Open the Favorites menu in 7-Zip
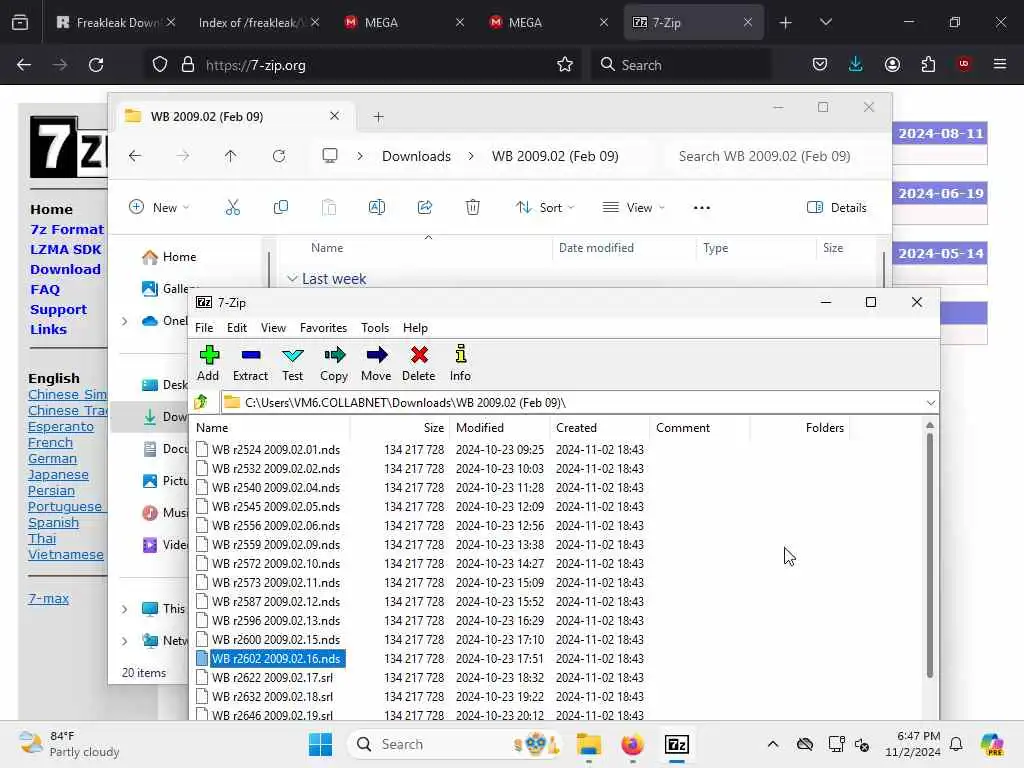 coord(323,328)
